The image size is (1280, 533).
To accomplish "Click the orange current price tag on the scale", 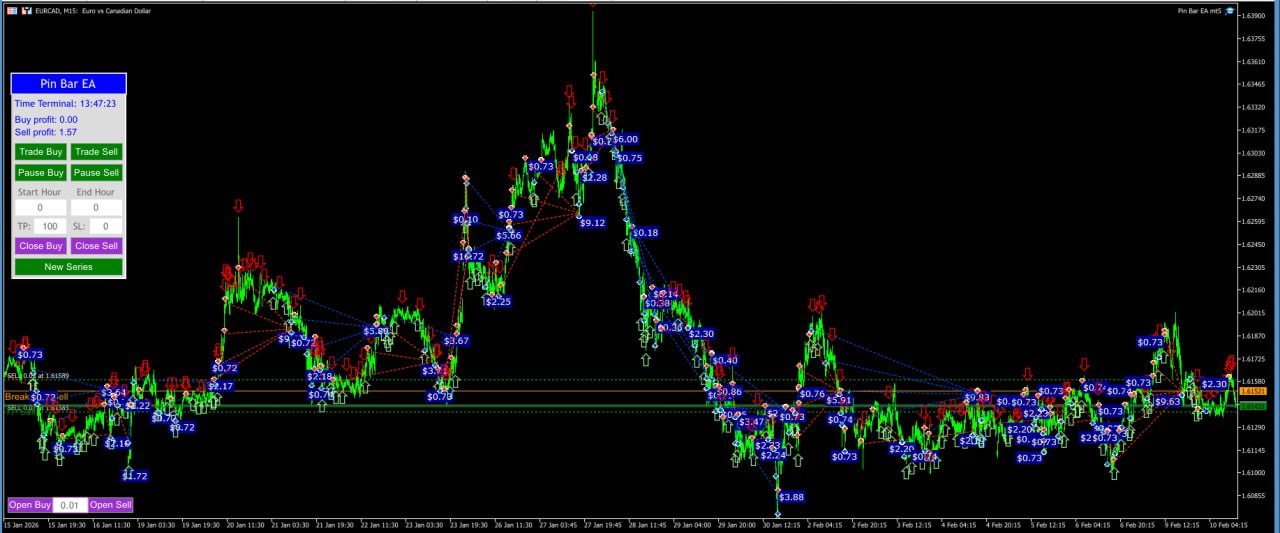I will click(1252, 392).
